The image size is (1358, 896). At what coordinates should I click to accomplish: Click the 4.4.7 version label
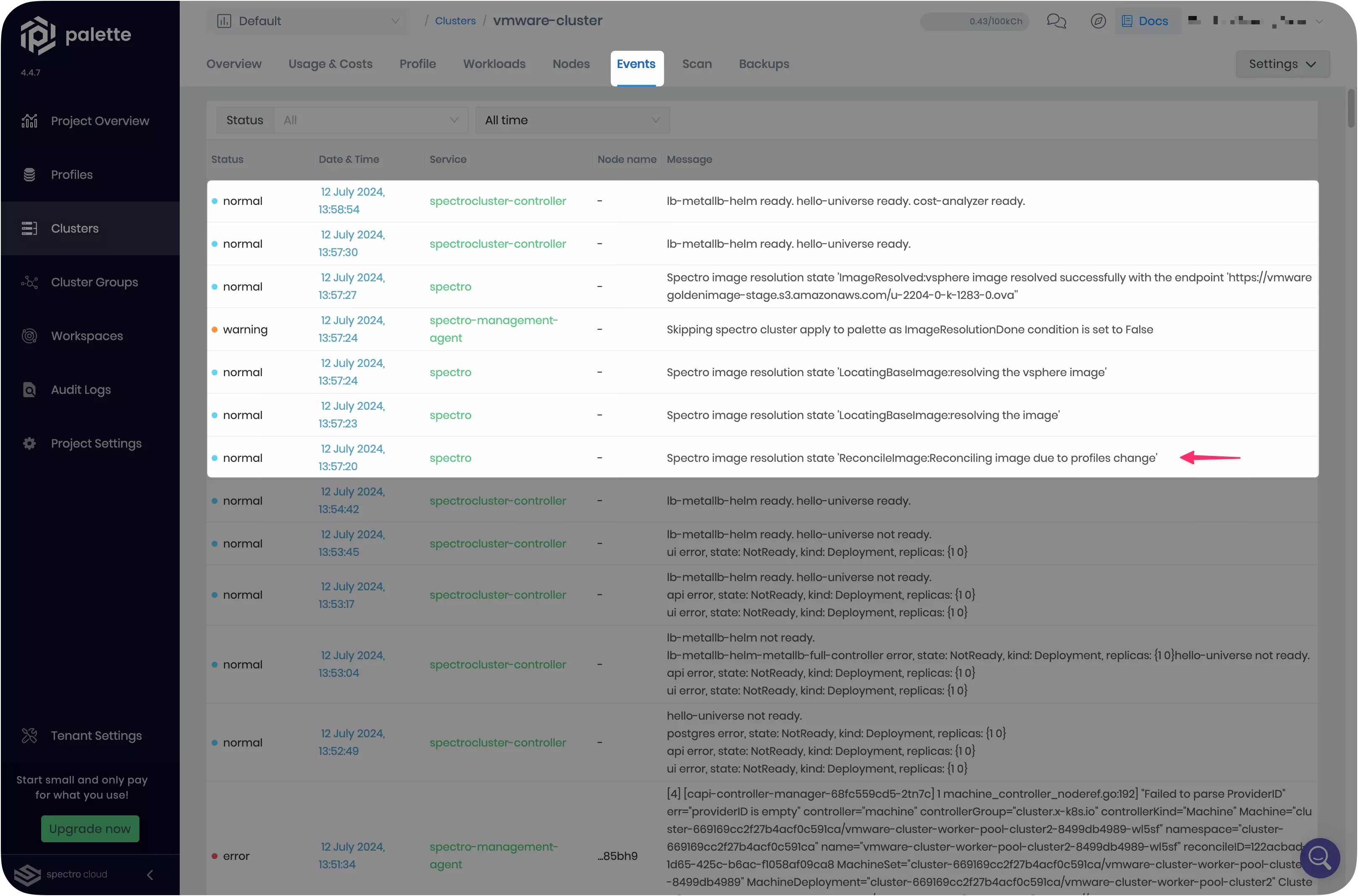coord(31,73)
